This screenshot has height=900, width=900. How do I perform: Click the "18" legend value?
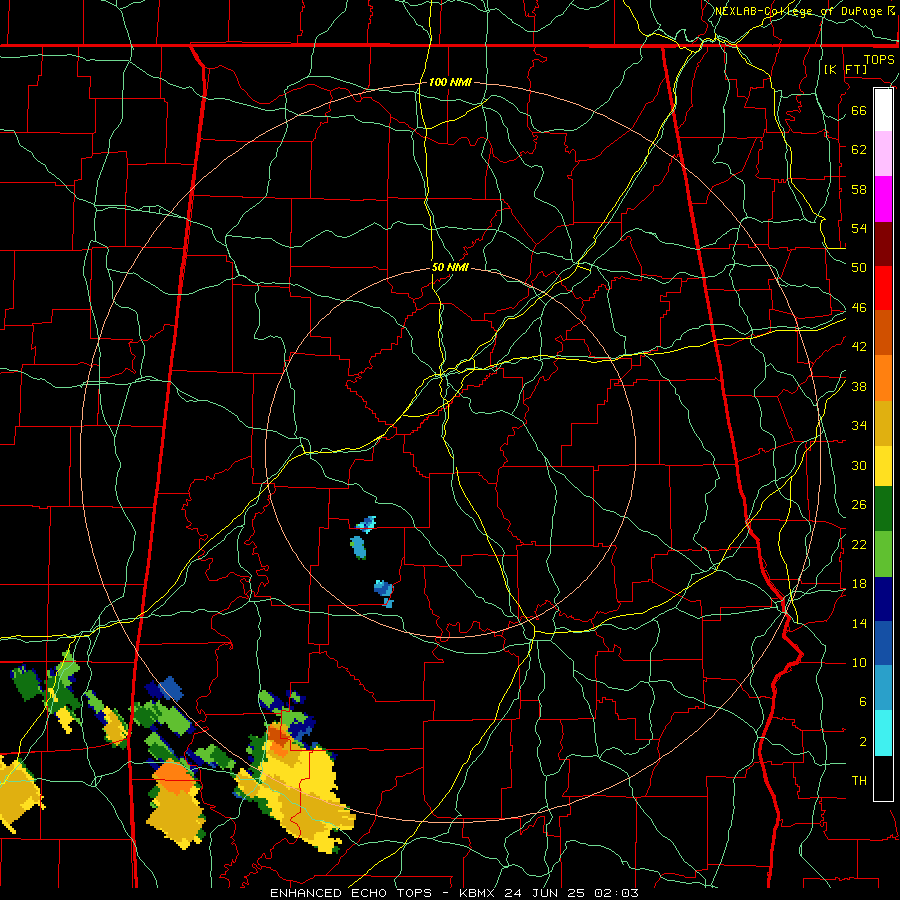point(859,584)
